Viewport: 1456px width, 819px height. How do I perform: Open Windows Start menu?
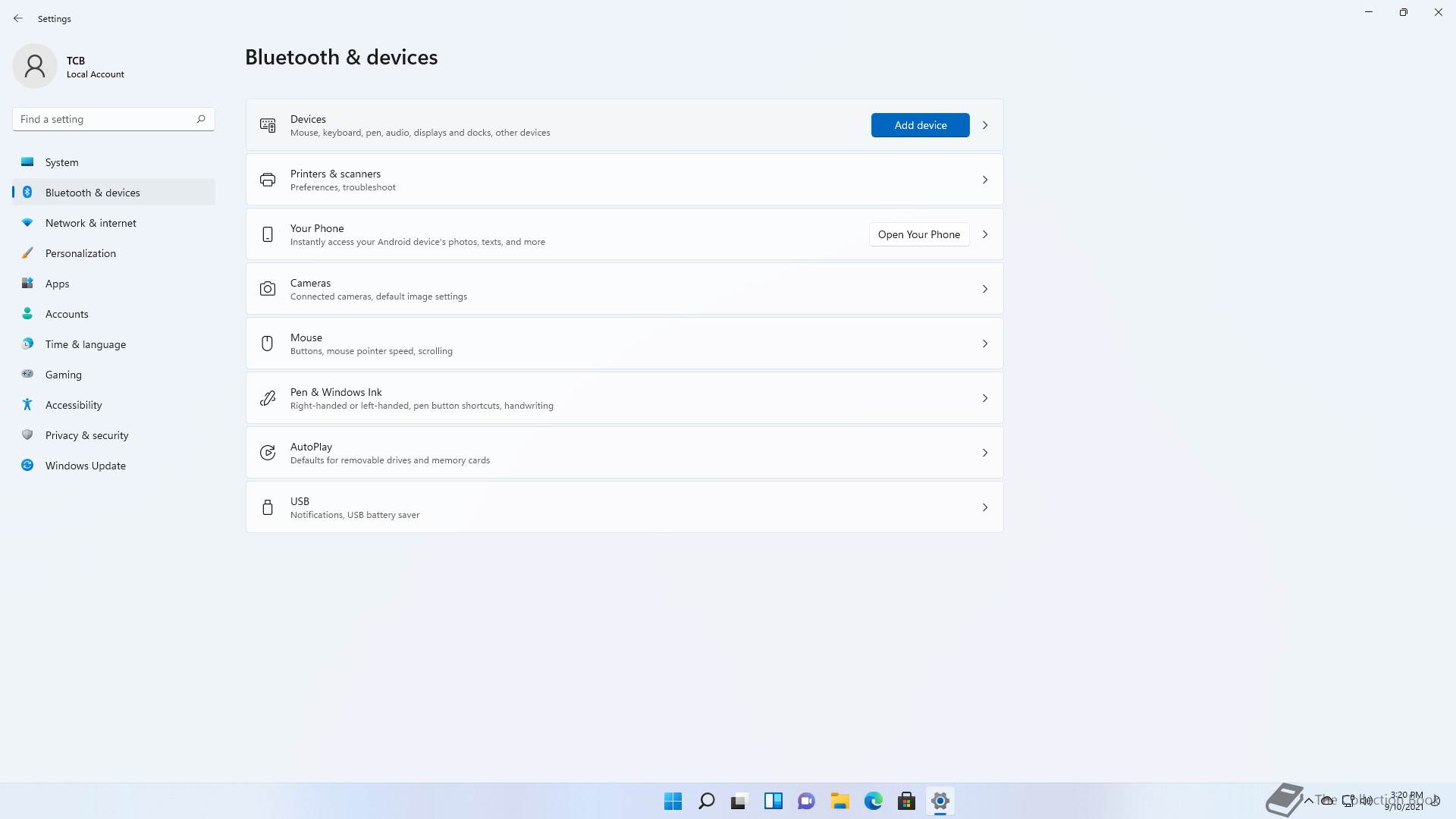pos(673,801)
